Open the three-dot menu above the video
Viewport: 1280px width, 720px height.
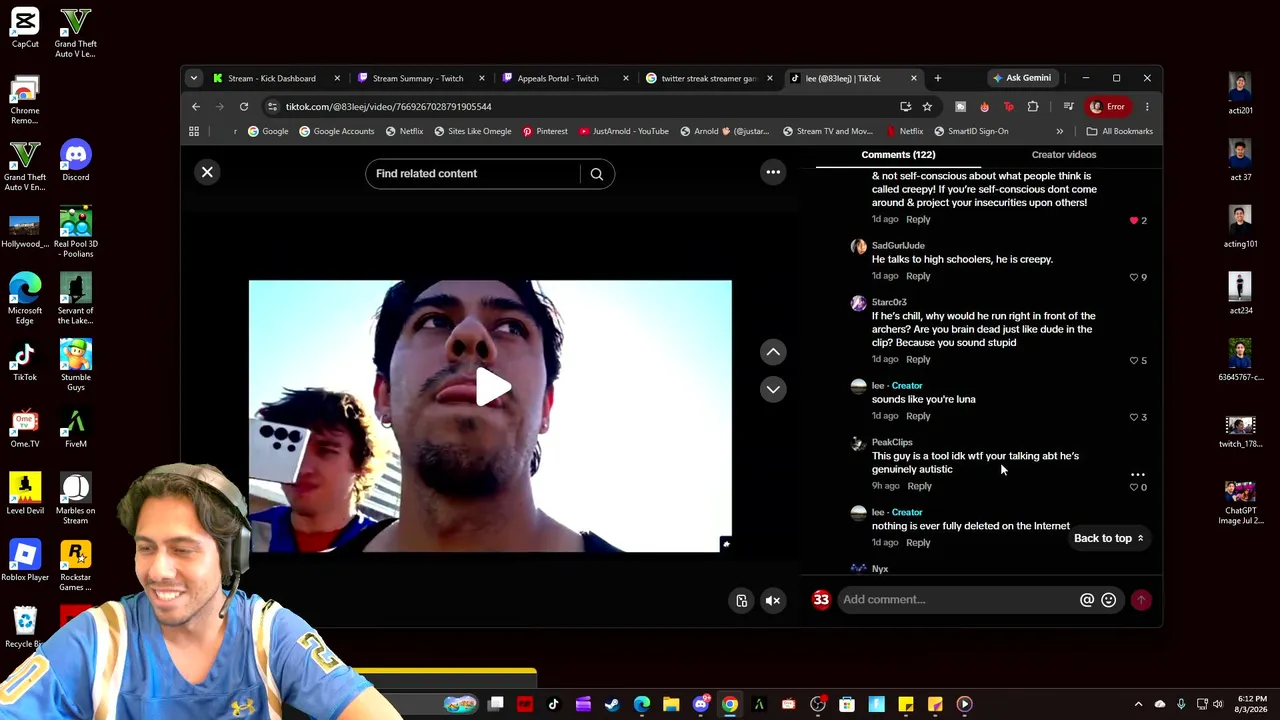coord(773,172)
